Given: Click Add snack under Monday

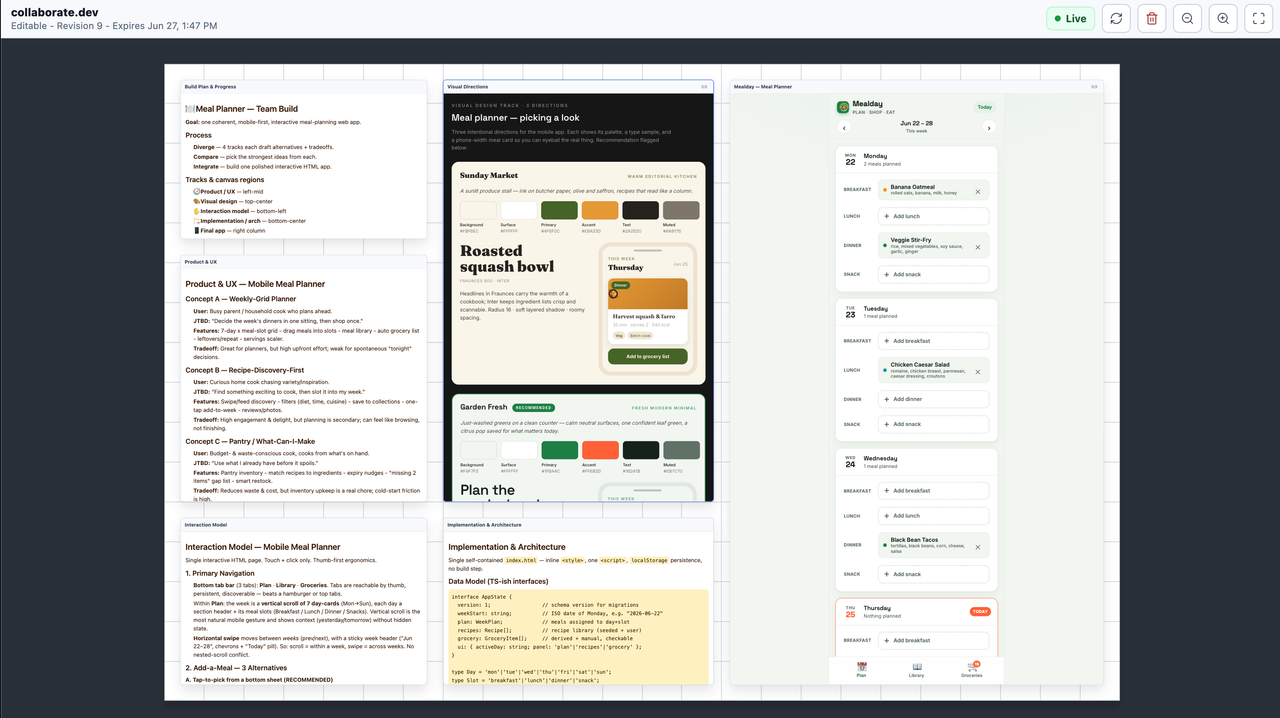Looking at the screenshot, I should coord(934,274).
